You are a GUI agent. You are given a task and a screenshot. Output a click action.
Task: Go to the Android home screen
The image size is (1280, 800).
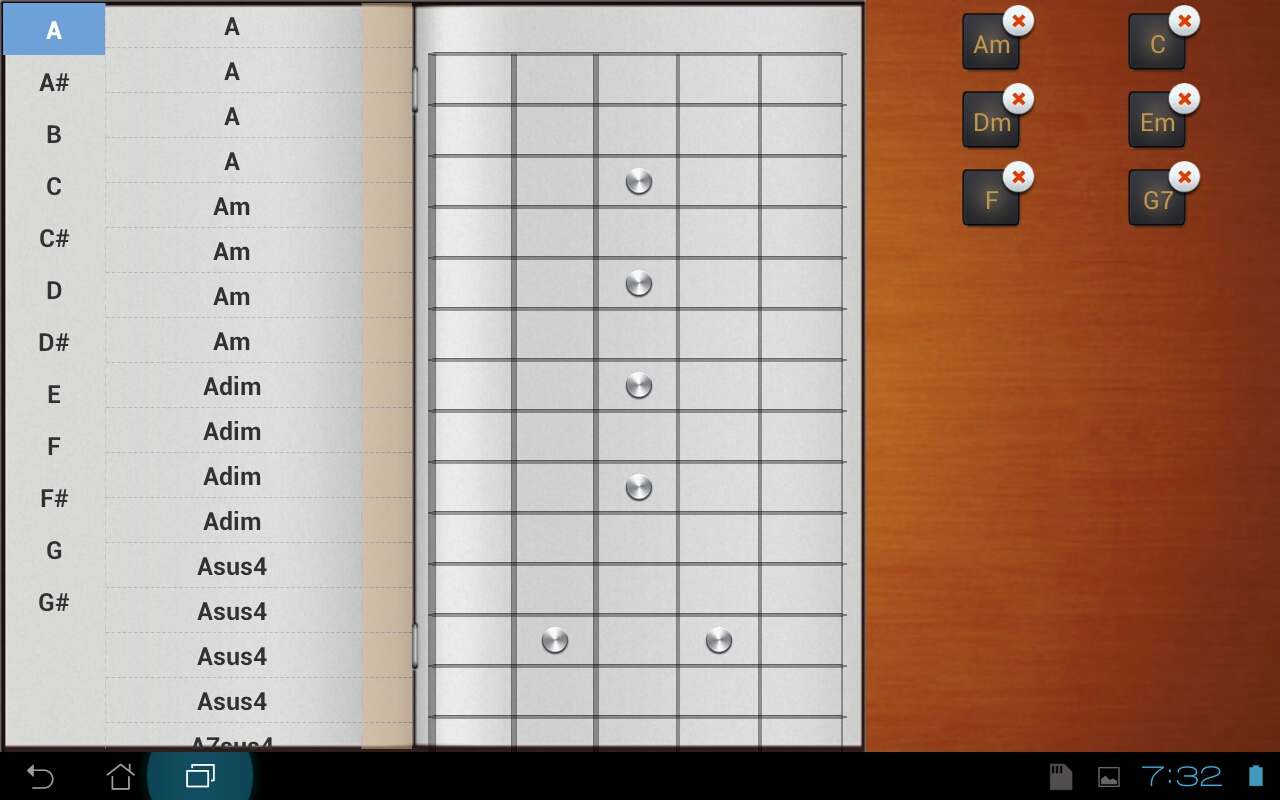[120, 776]
